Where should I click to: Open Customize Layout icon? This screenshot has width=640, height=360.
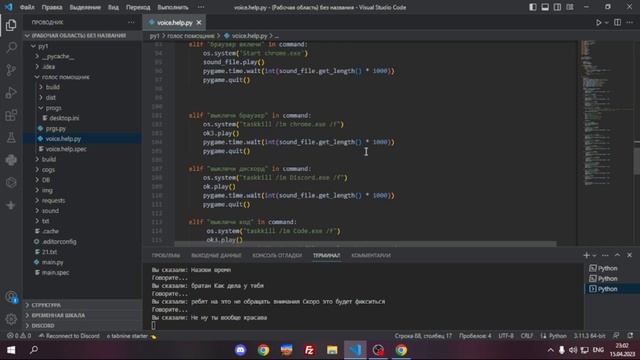(x=569, y=7)
